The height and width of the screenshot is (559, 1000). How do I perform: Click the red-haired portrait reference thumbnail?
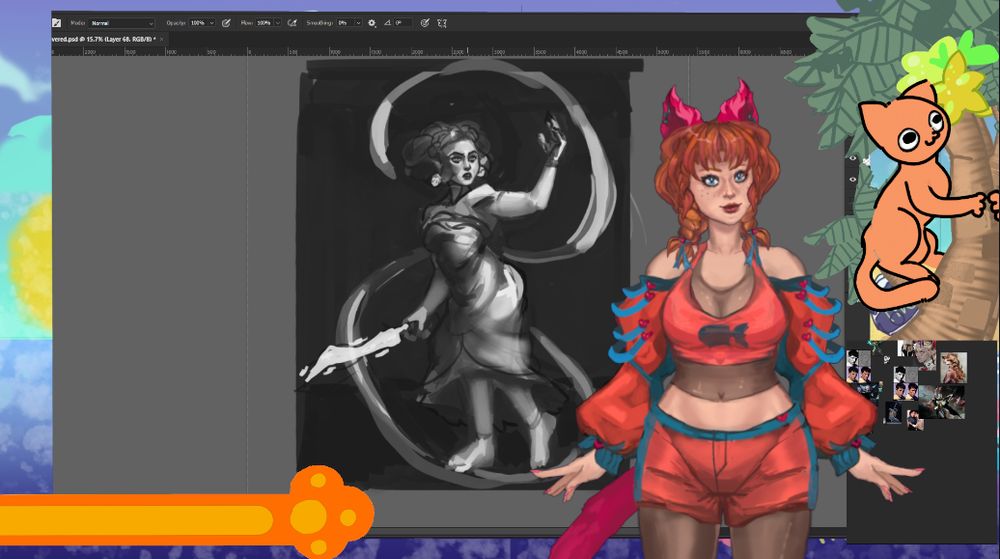(953, 368)
